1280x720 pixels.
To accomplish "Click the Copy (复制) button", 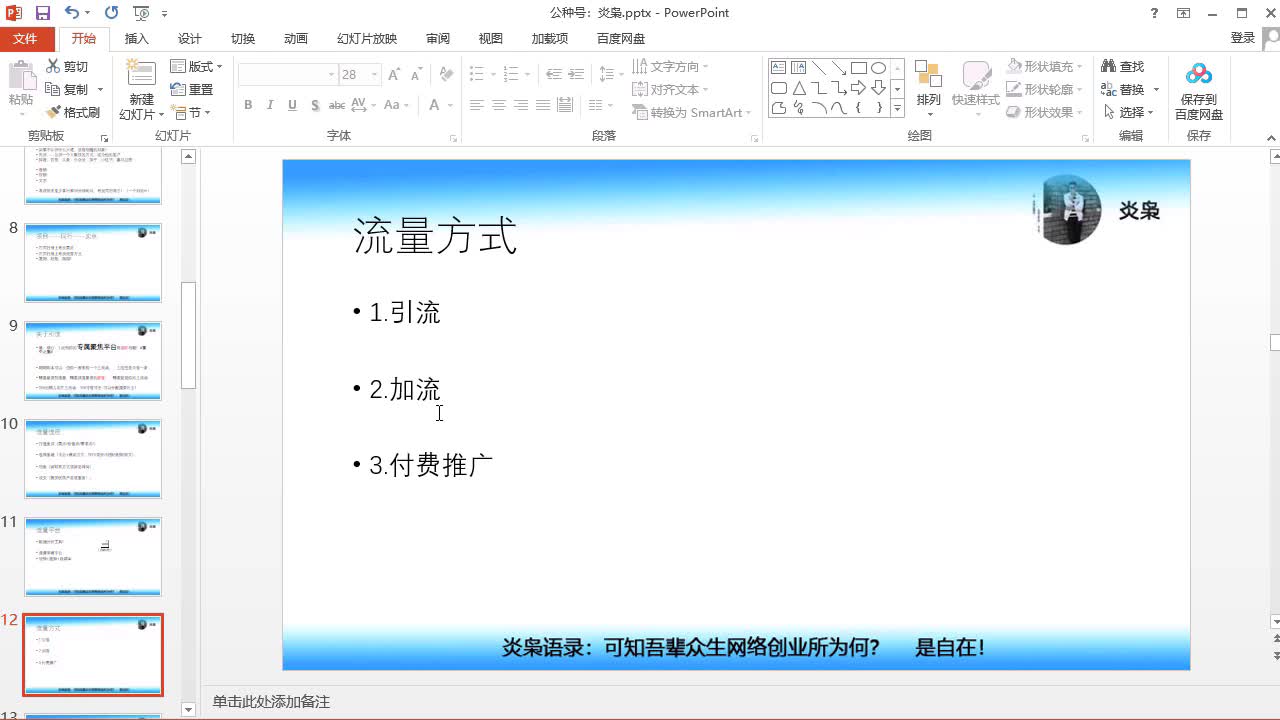I will (67, 89).
